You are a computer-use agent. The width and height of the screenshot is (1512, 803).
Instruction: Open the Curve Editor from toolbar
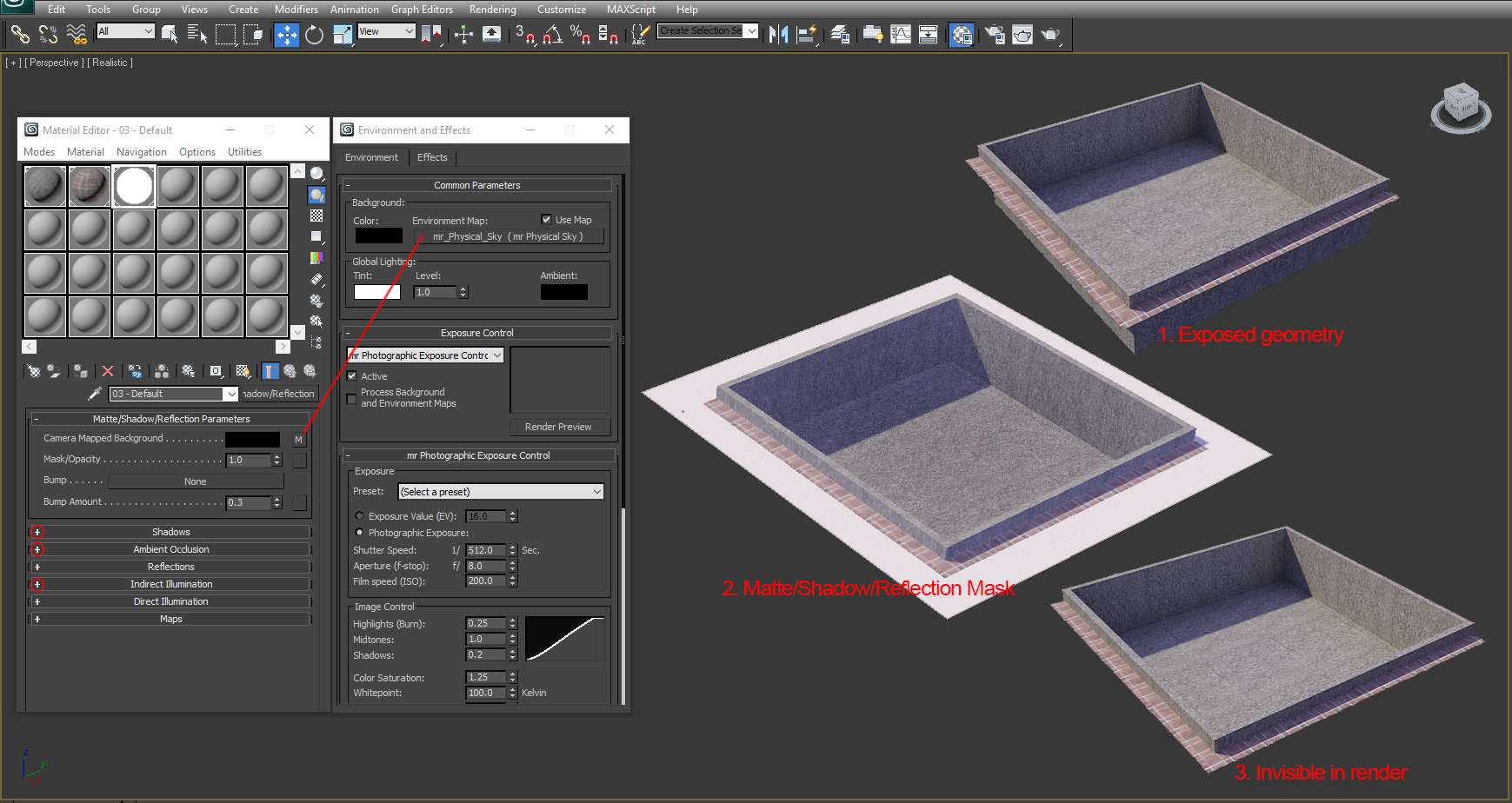click(x=901, y=35)
